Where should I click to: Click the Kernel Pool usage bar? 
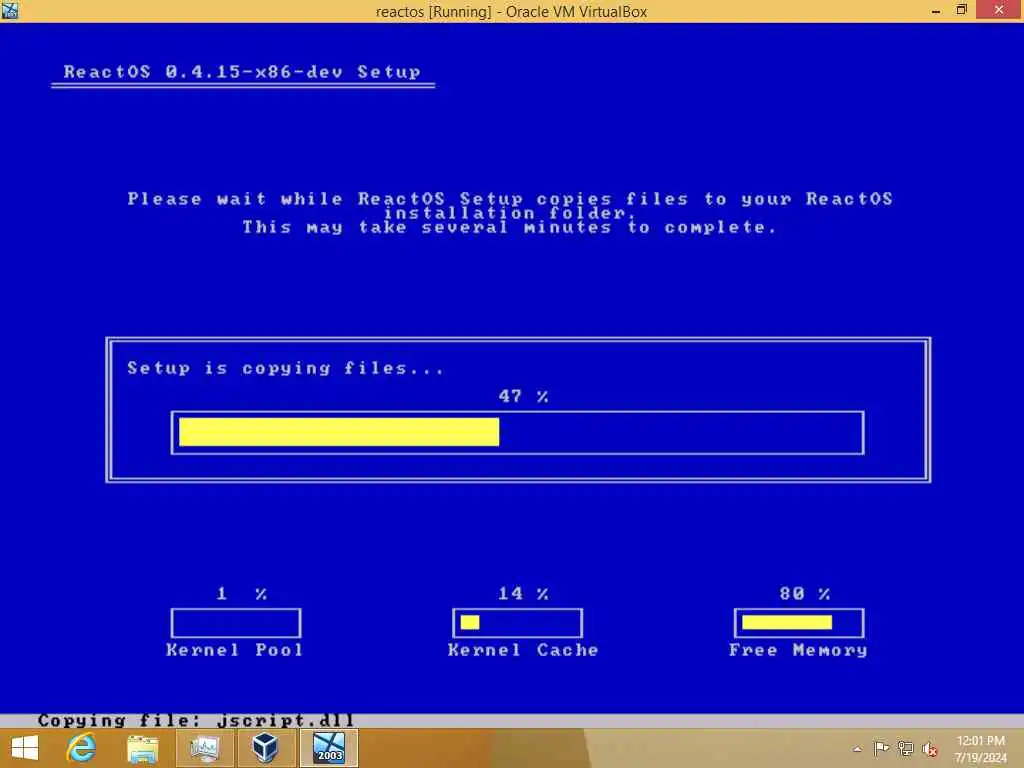pyautogui.click(x=236, y=623)
